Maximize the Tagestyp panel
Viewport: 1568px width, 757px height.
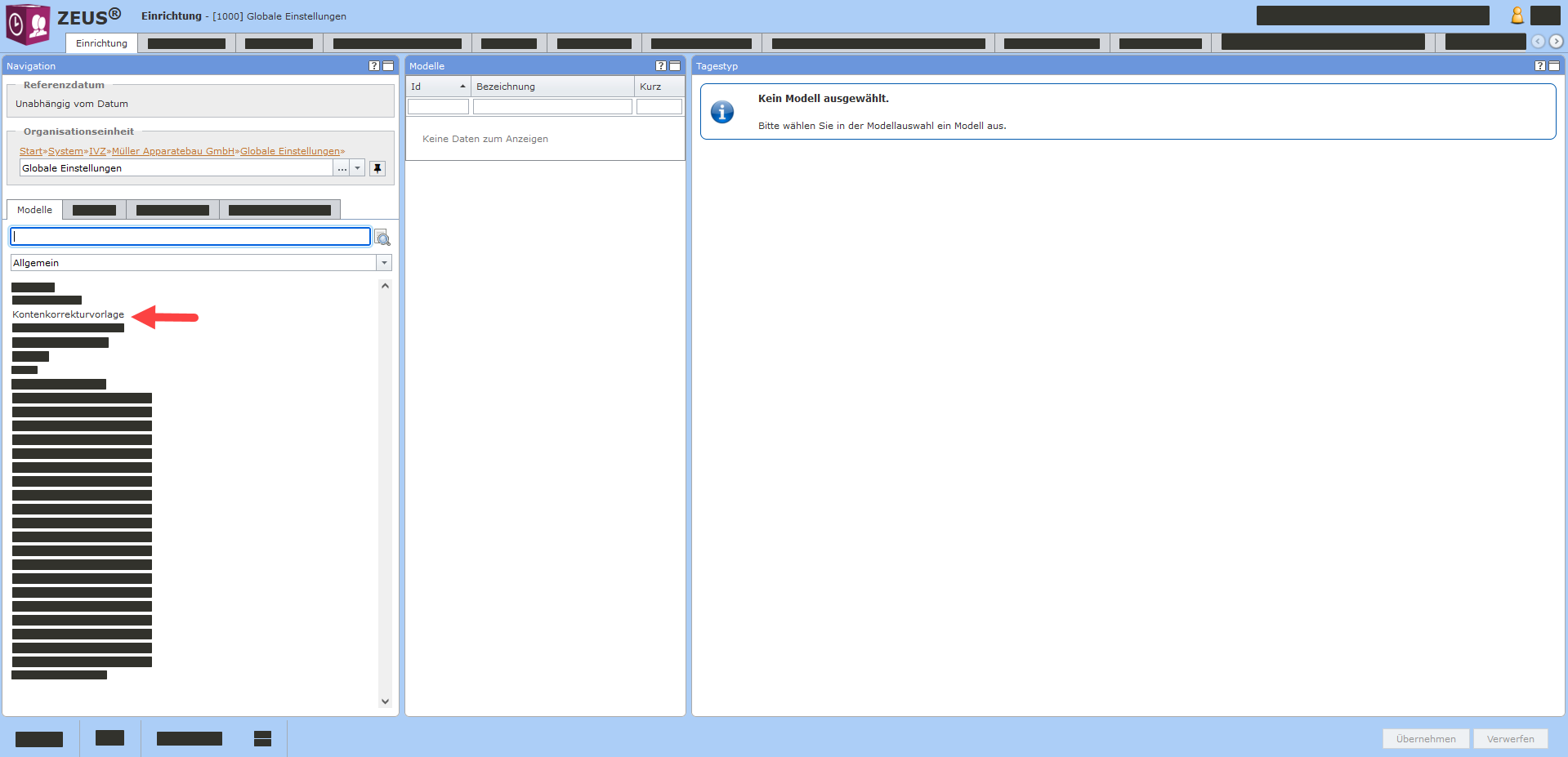pyautogui.click(x=1554, y=66)
